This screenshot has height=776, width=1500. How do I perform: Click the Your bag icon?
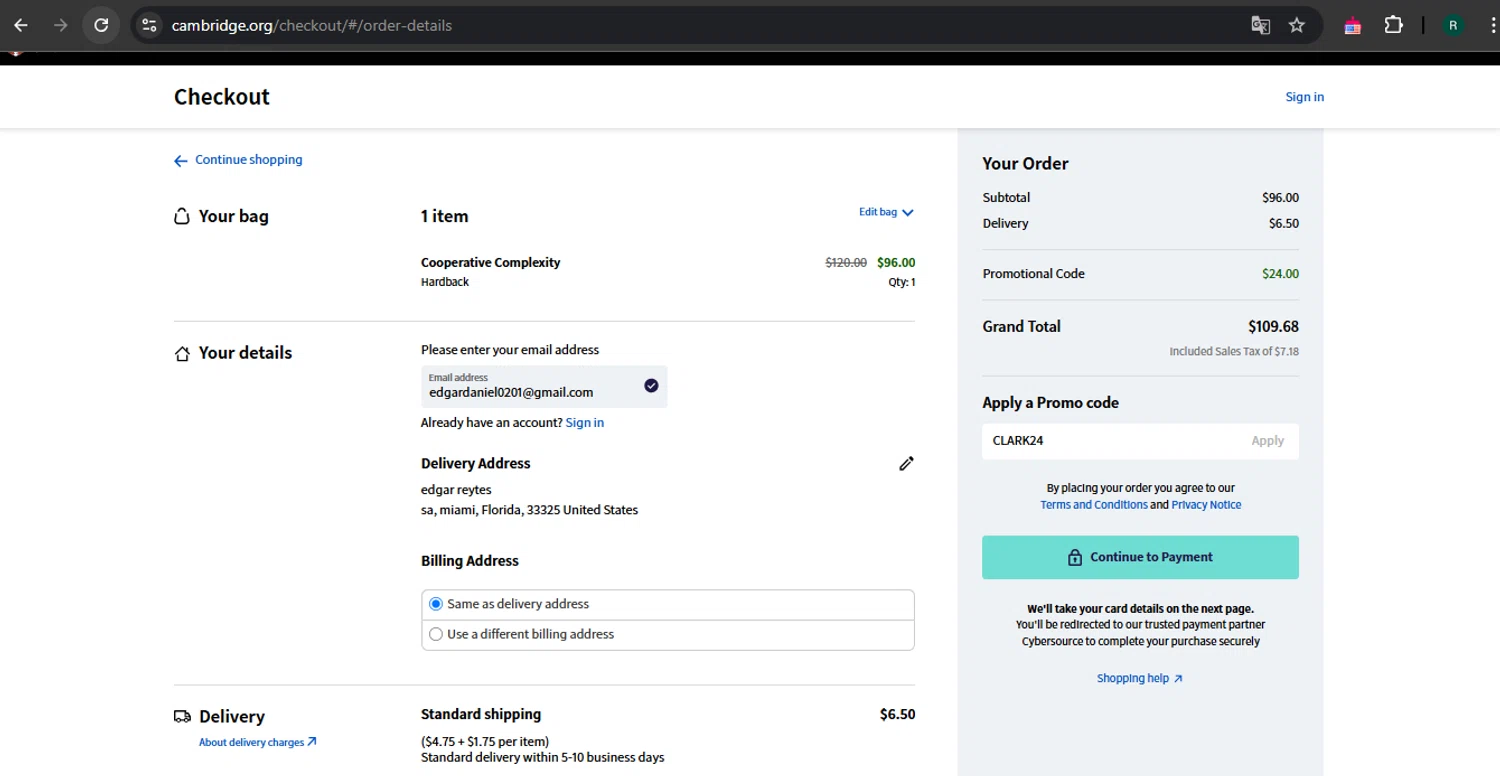coord(182,216)
